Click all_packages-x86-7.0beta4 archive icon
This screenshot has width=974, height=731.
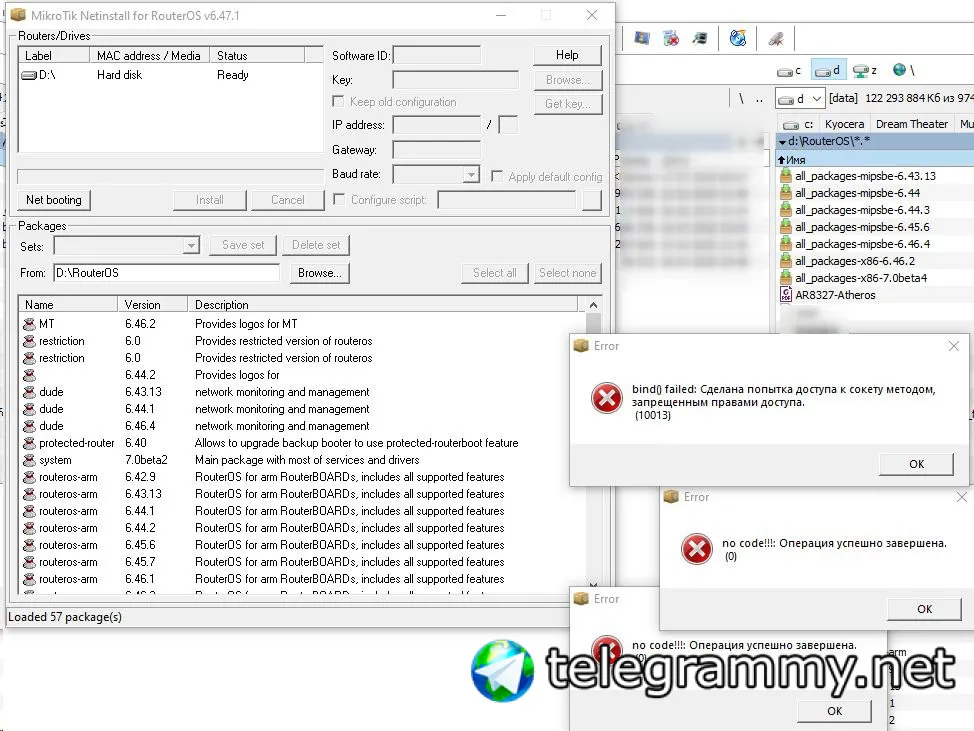coord(786,278)
